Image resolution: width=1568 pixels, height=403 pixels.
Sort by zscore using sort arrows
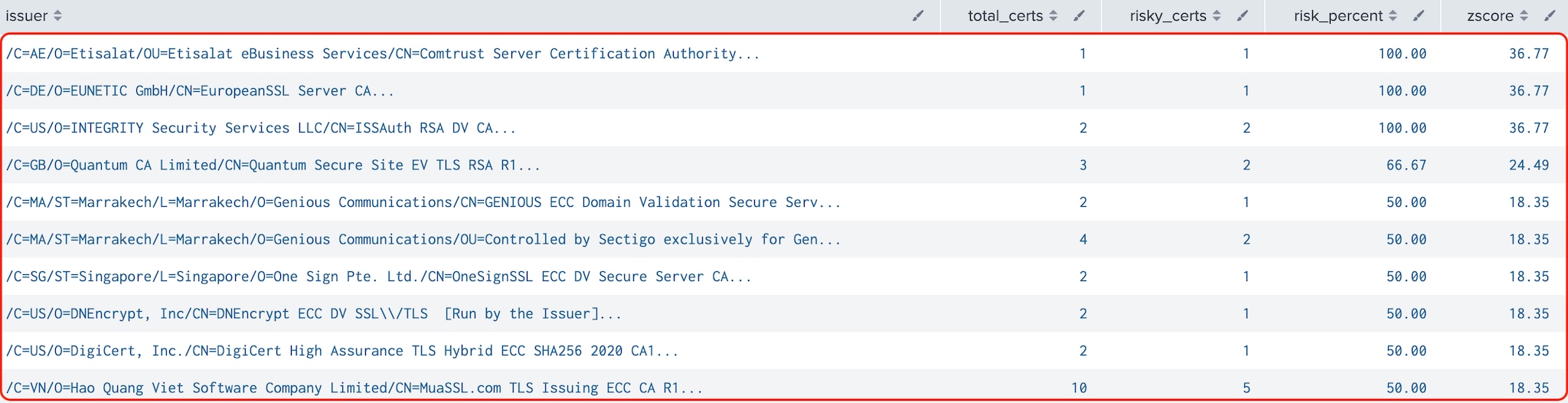[x=1524, y=15]
